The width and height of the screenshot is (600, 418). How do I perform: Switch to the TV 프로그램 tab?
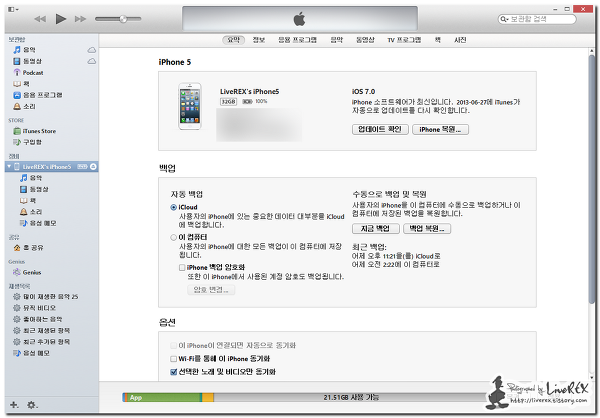(404, 40)
